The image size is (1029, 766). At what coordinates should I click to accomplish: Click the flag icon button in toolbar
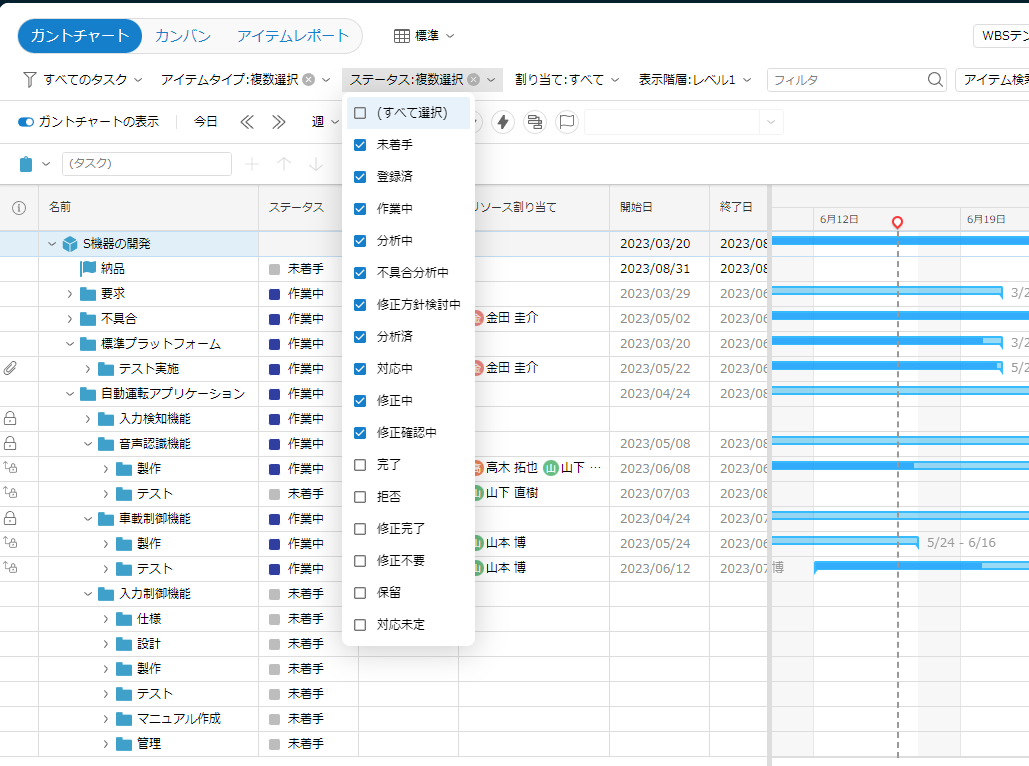click(x=566, y=122)
